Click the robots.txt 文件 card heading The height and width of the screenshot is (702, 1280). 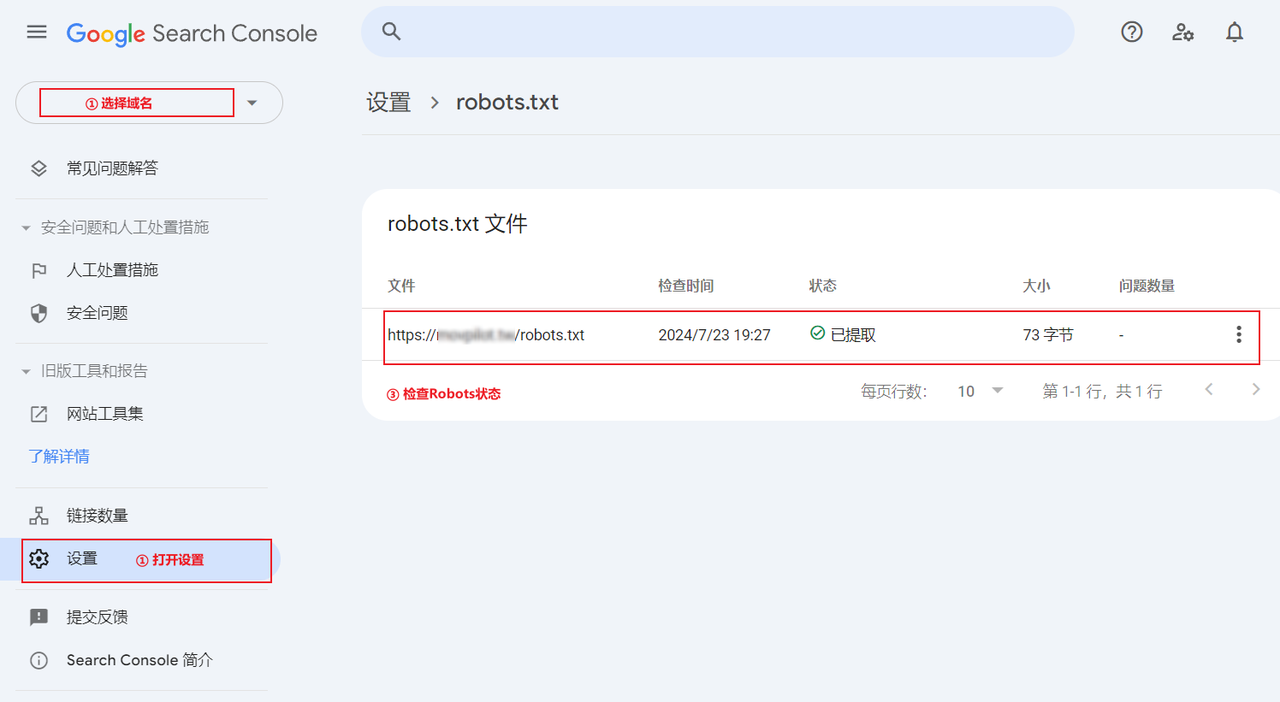pos(457,224)
